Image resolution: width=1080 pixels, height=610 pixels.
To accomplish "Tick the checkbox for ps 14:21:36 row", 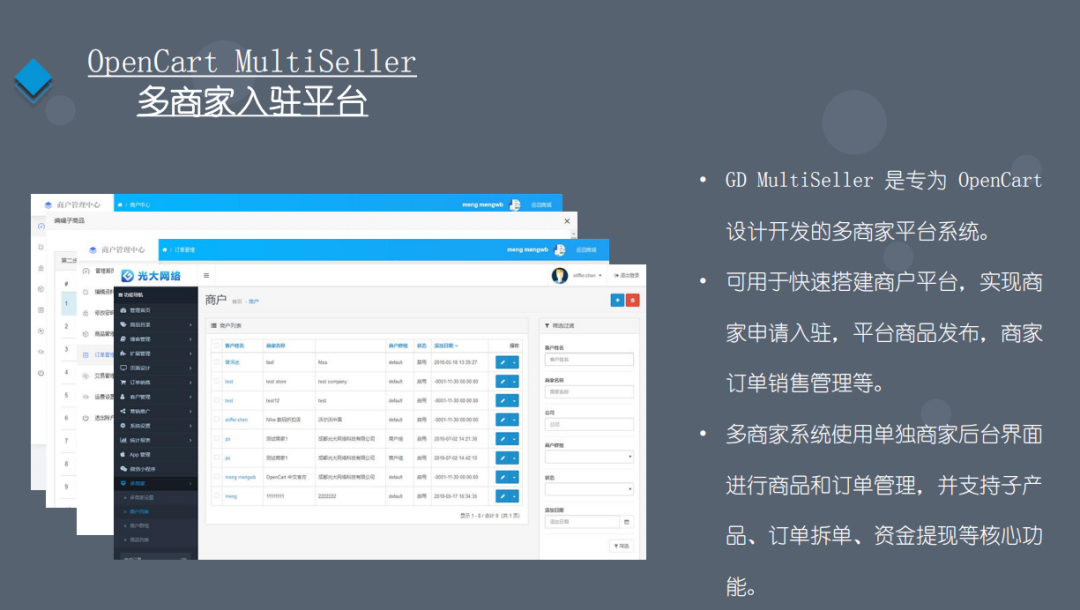I will pyautogui.click(x=217, y=439).
